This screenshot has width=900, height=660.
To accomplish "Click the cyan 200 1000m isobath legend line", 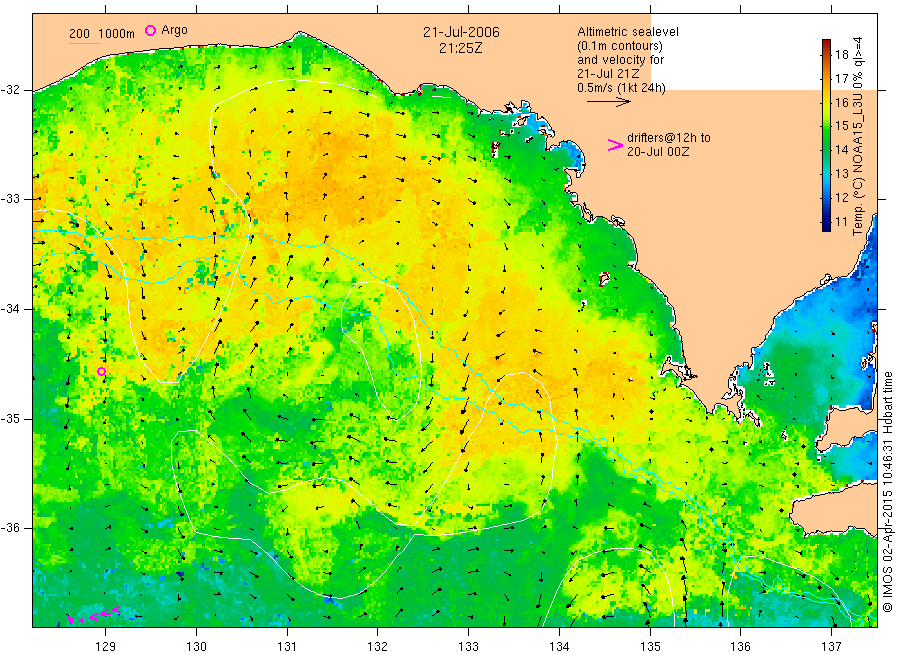I will pos(84,43).
